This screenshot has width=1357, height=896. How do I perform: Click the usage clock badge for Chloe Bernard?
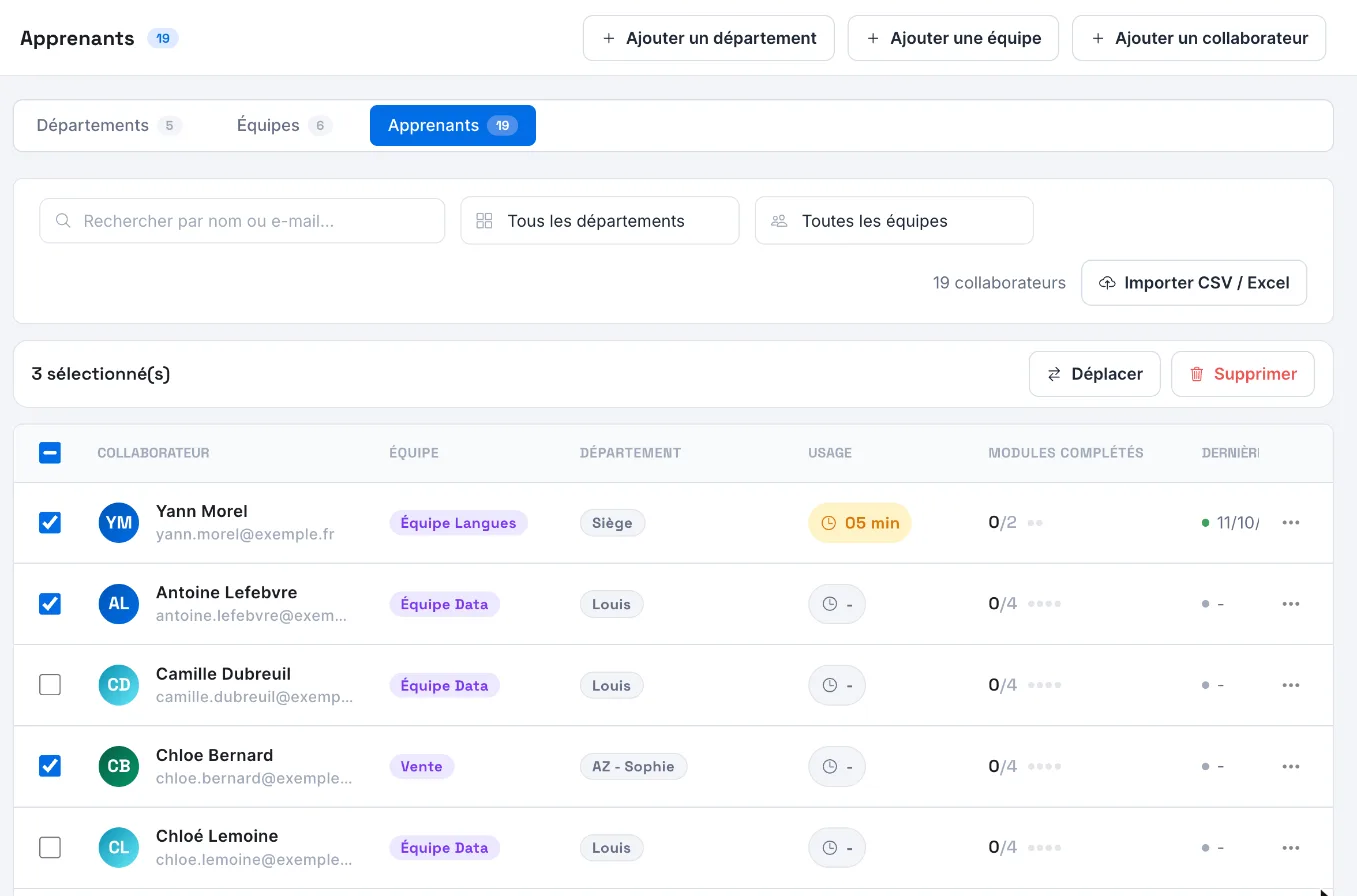point(837,766)
